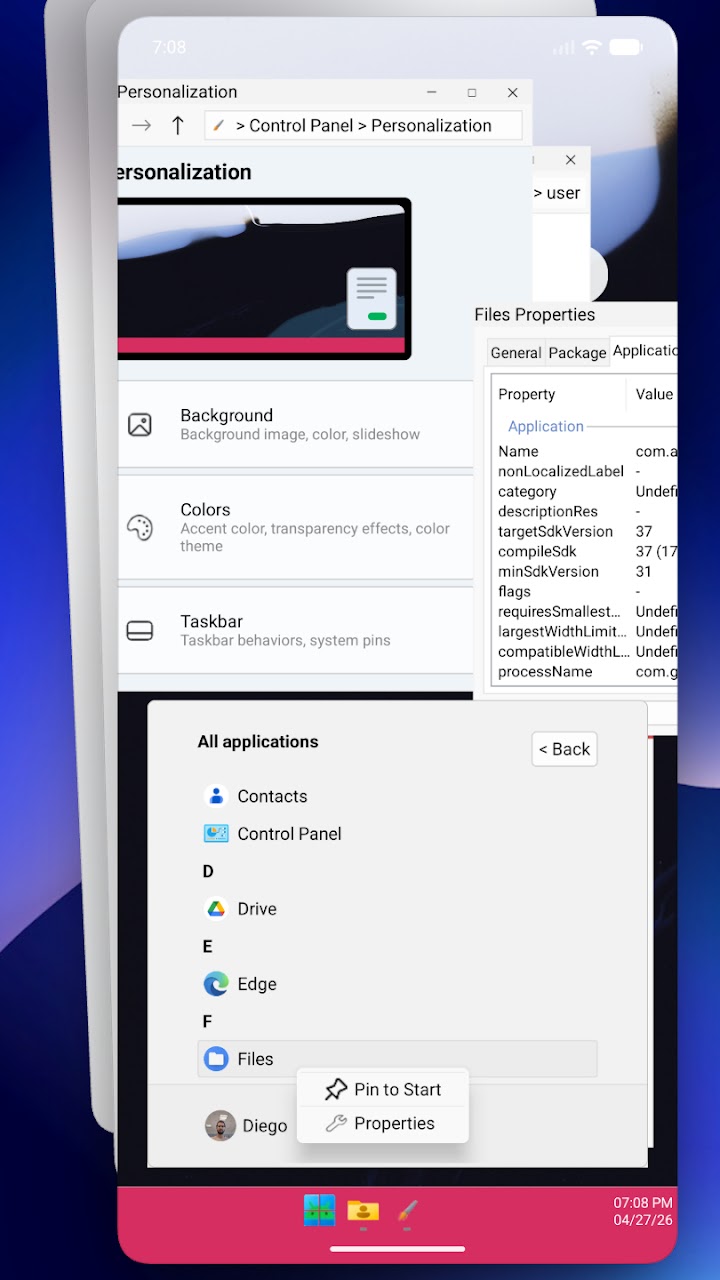The width and height of the screenshot is (720, 1280).
Task: Click the user path in background window
Action: pyautogui.click(x=557, y=193)
